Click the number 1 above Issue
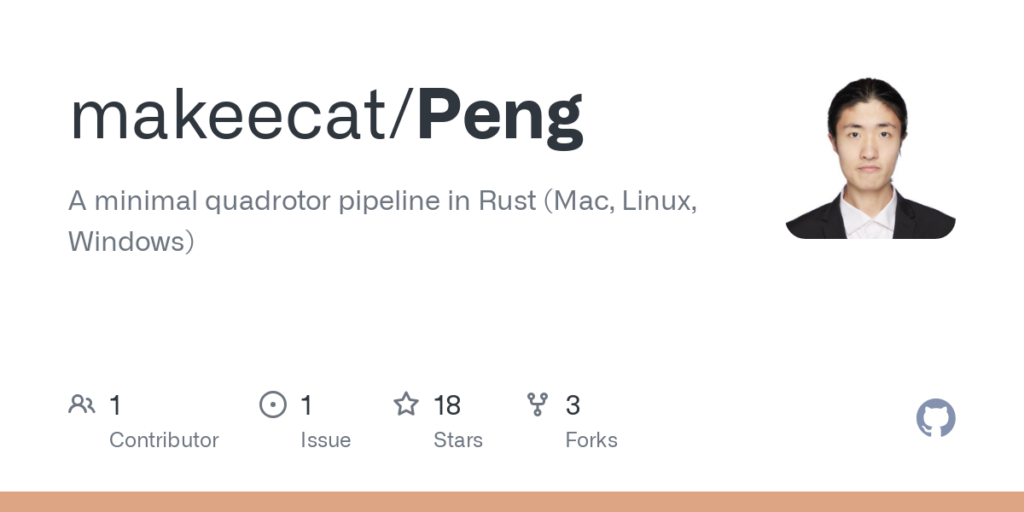 pos(307,405)
